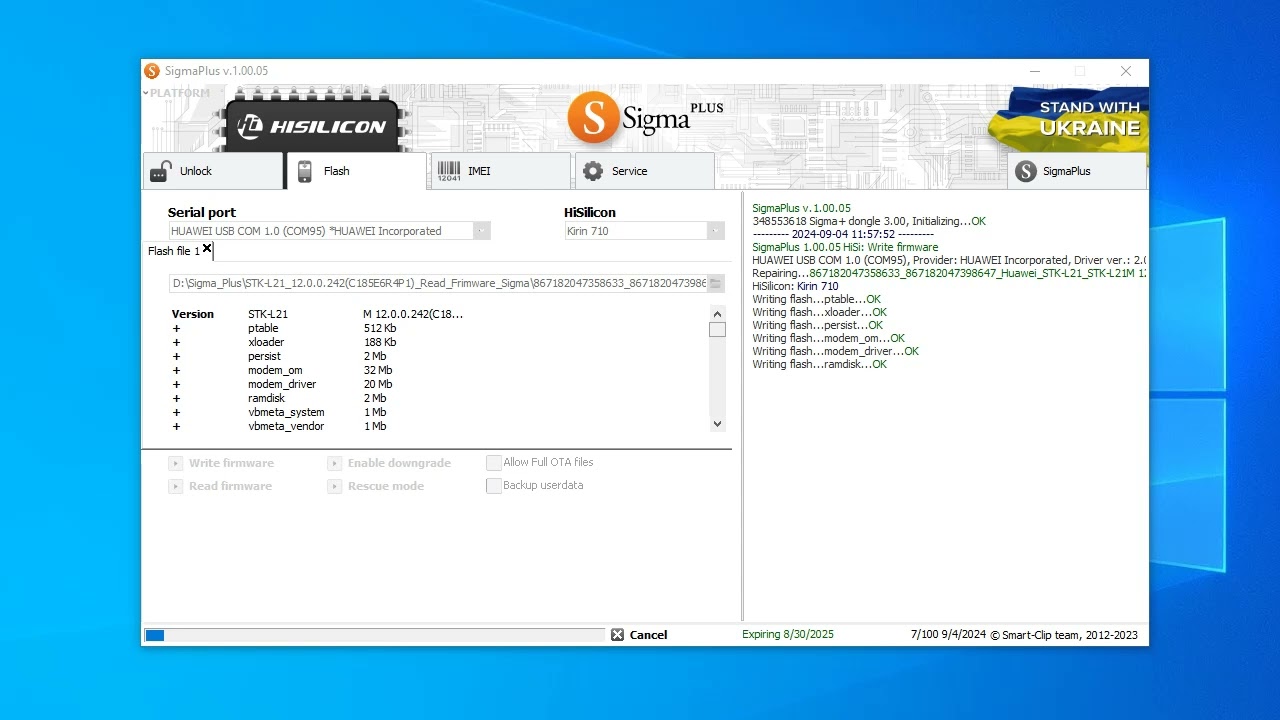Image resolution: width=1280 pixels, height=720 pixels.
Task: Expand the modem_om partition row plus
Action: [x=176, y=370]
